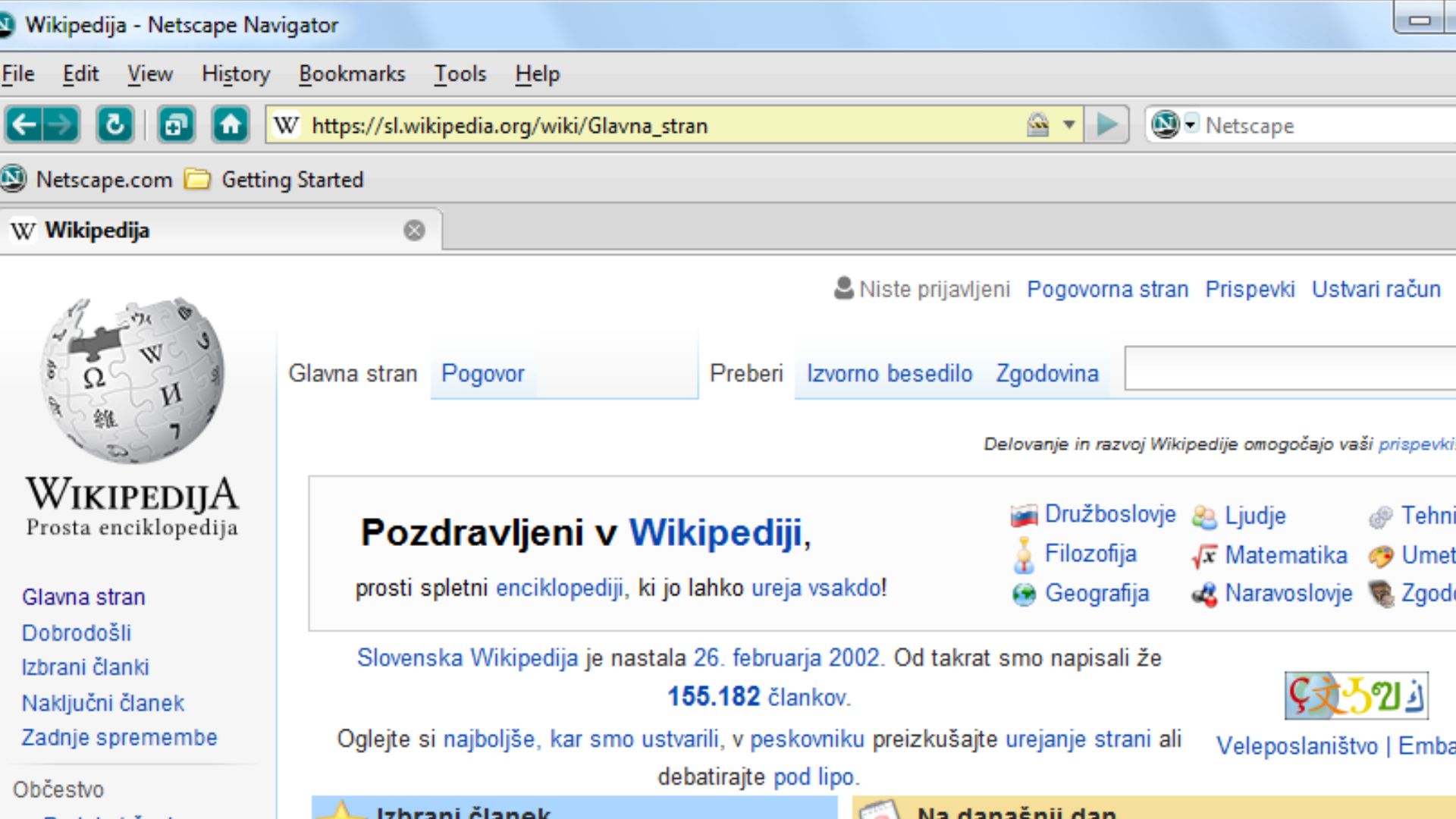The height and width of the screenshot is (819, 1456).
Task: Open the address bar history dropdown
Action: (1070, 125)
